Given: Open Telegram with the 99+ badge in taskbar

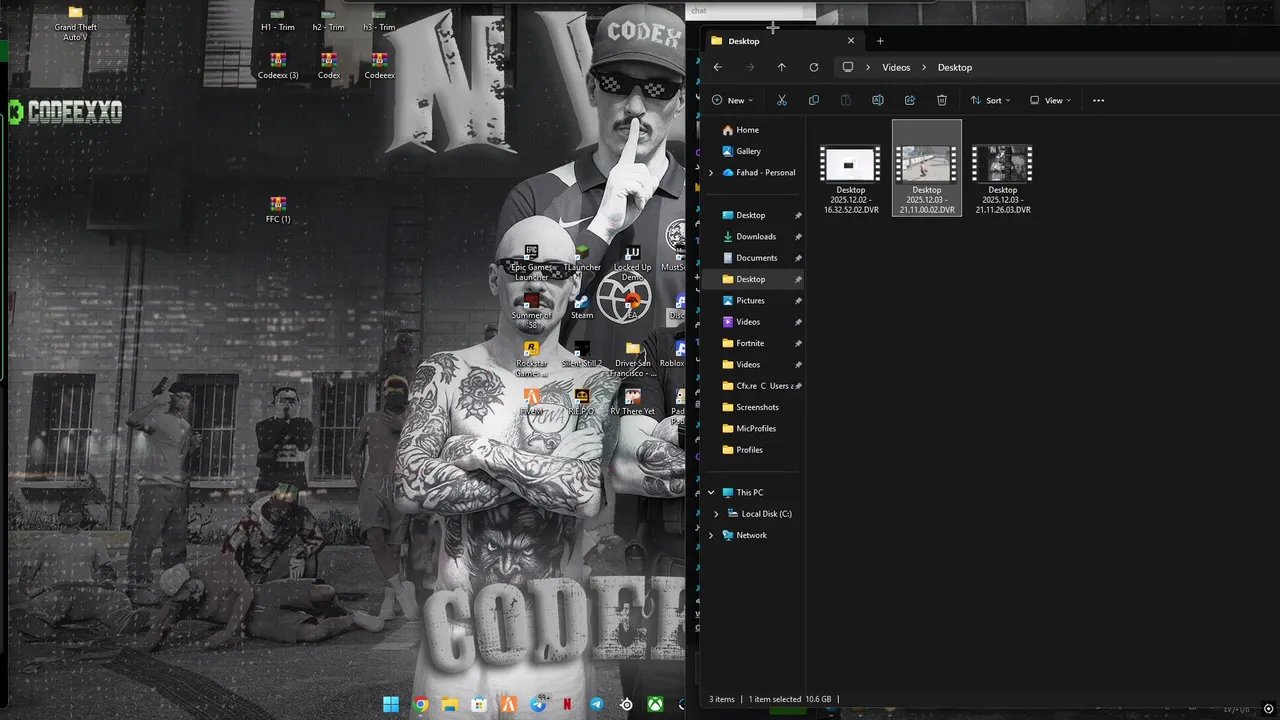Looking at the screenshot, I should click(538, 704).
